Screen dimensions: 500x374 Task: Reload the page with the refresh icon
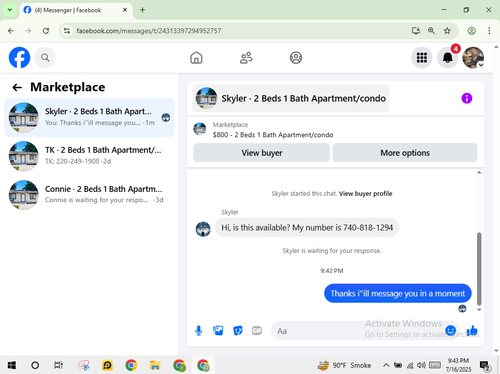pyautogui.click(x=46, y=31)
